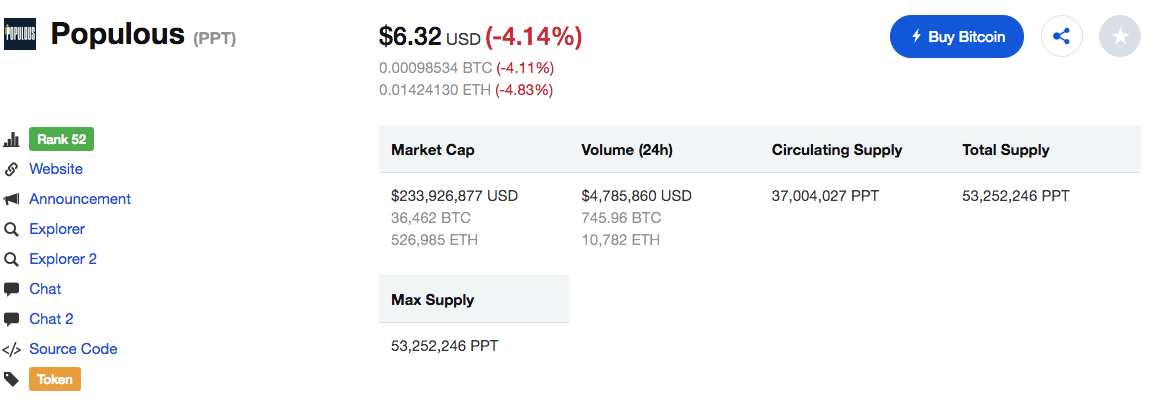This screenshot has width=1155, height=400.
Task: Click the rank bar chart icon
Action: pos(12,140)
